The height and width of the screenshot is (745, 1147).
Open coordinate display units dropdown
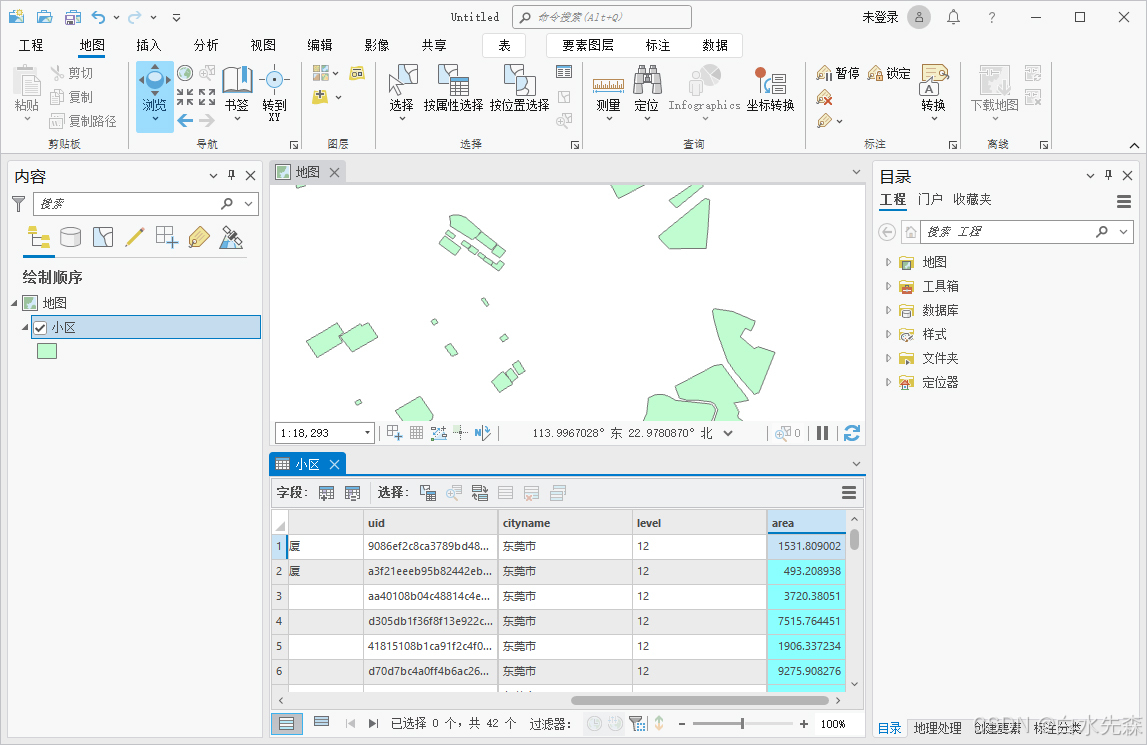[728, 433]
